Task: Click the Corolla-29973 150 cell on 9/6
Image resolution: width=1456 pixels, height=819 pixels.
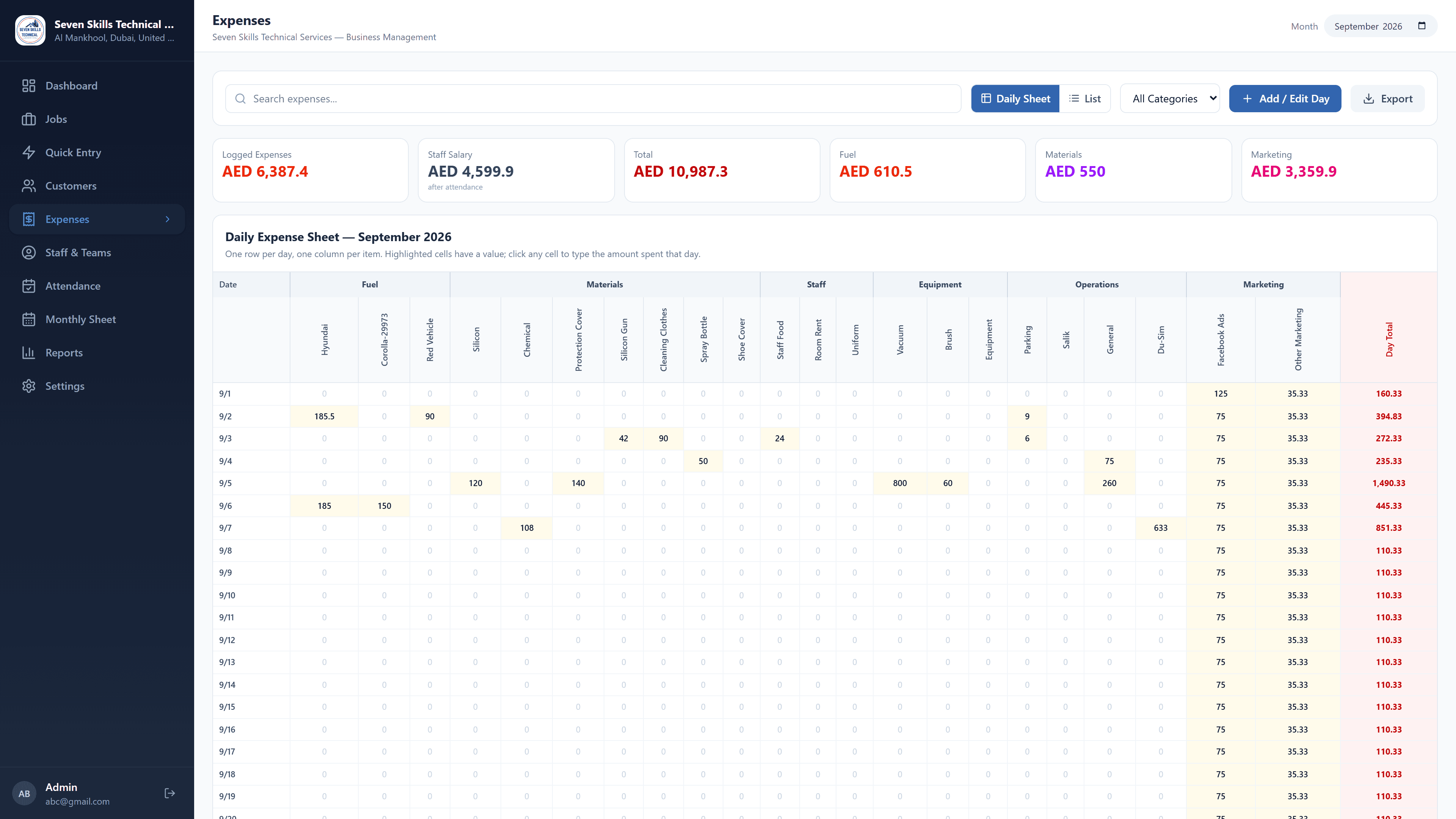Action: point(384,506)
